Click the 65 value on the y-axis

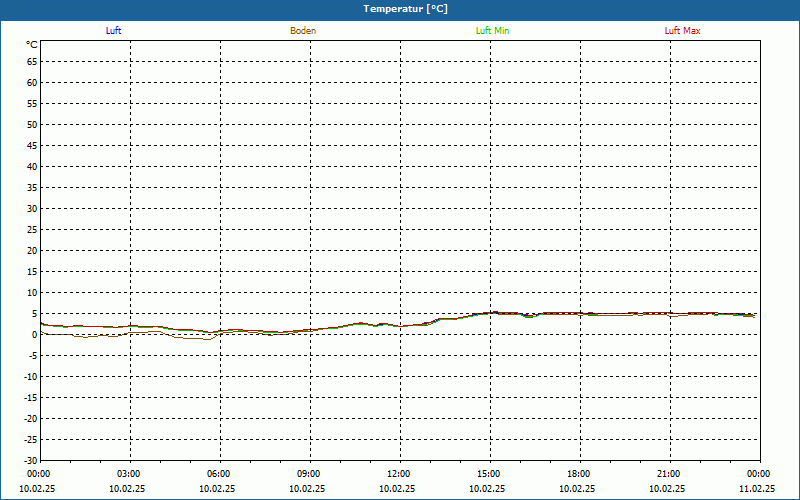point(32,62)
